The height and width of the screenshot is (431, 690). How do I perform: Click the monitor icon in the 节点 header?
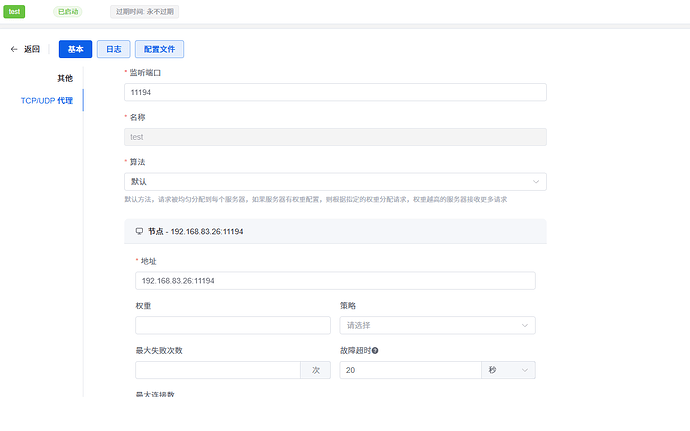coord(139,231)
